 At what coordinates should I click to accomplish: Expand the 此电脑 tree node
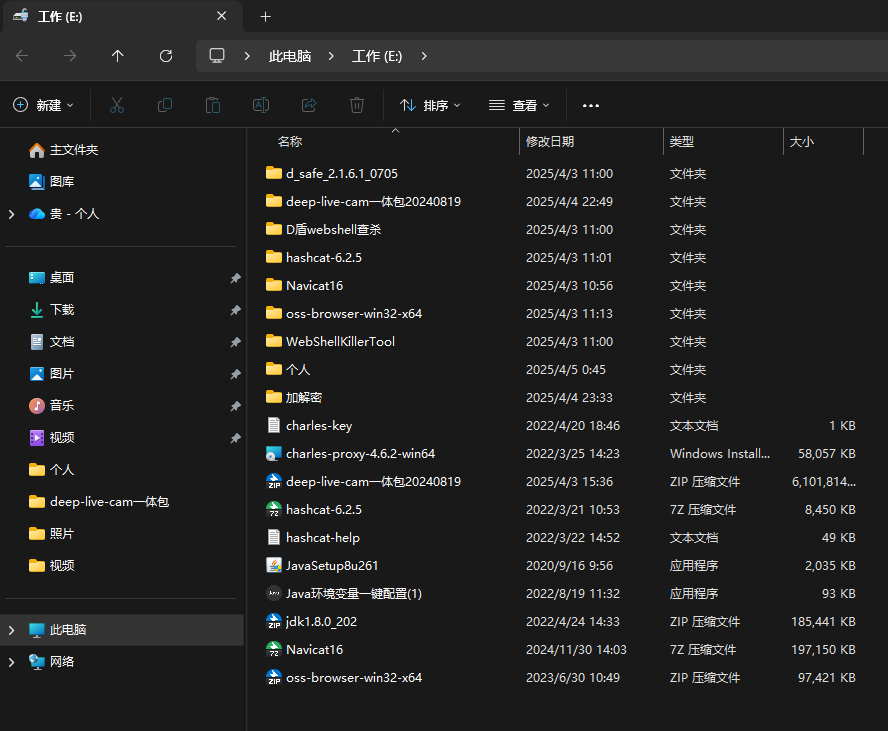coord(12,630)
